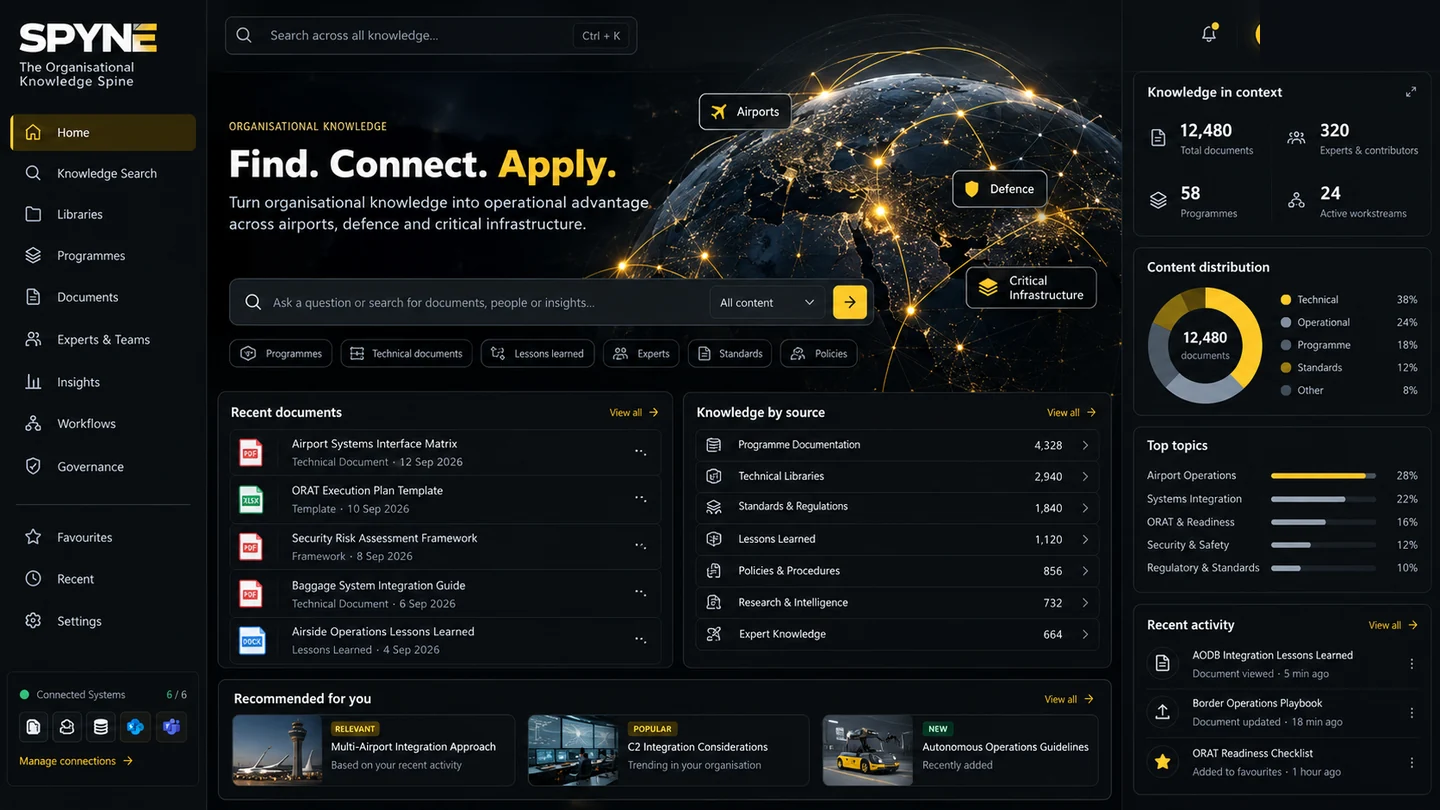Click the DOCX icon of Airside Operations Lessons Learned
1440x810 pixels.
252,640
